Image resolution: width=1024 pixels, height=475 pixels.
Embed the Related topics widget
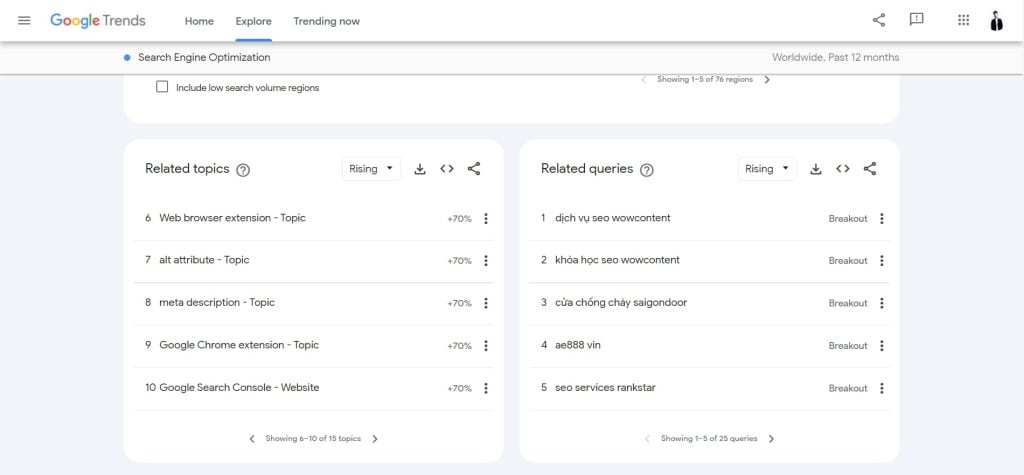[x=447, y=169]
